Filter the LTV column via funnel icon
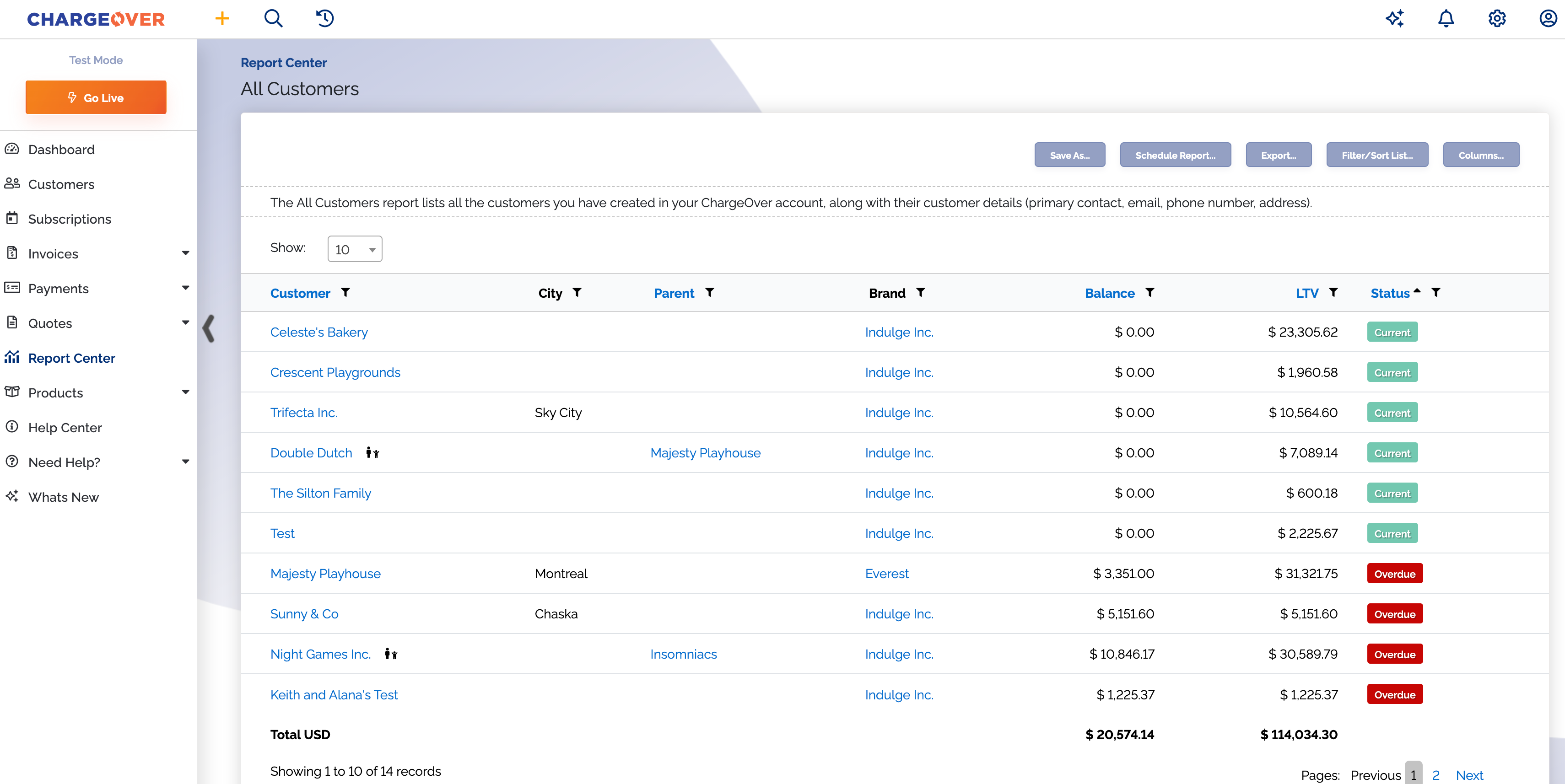Viewport: 1565px width, 784px height. pos(1333,293)
